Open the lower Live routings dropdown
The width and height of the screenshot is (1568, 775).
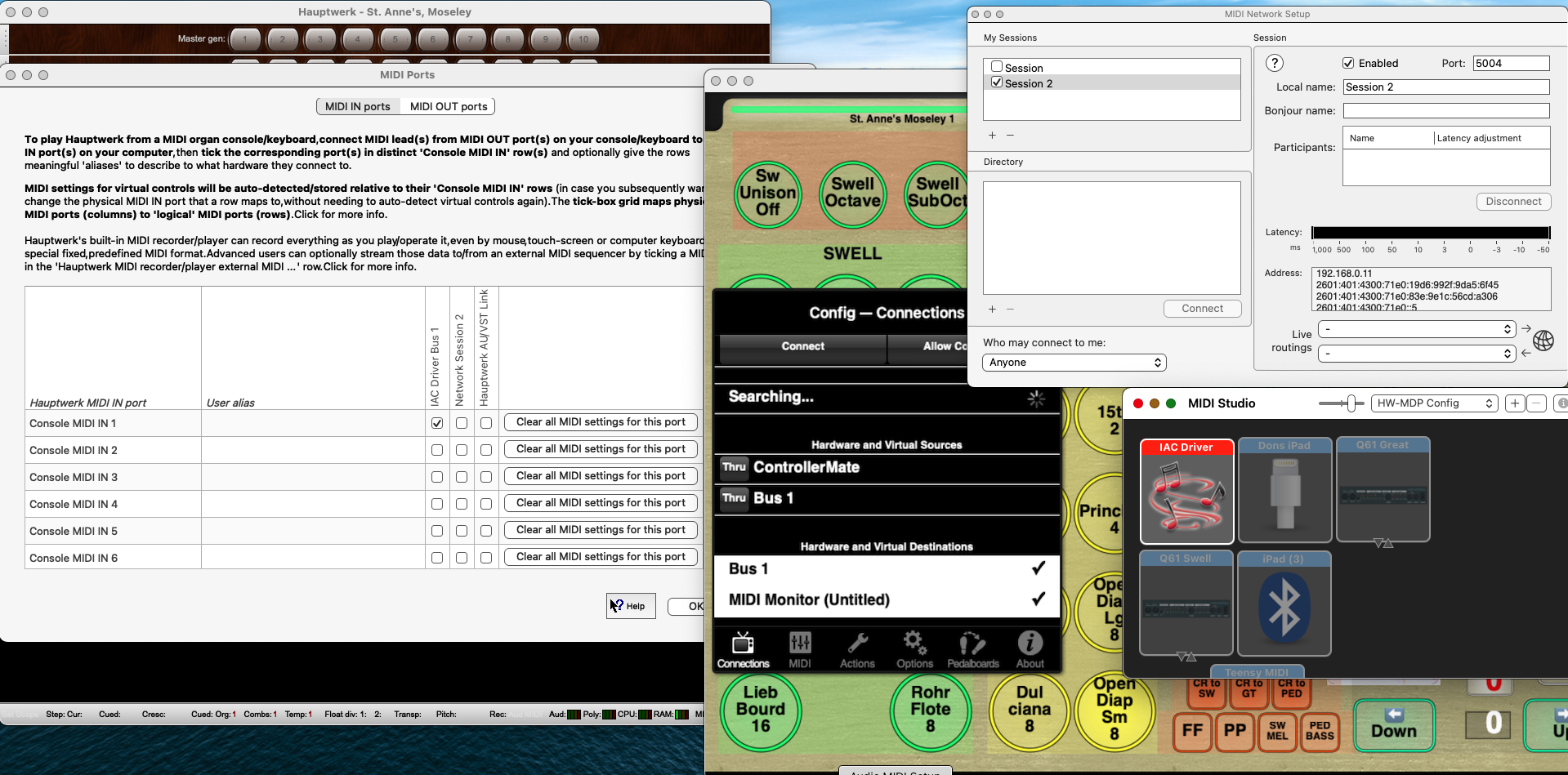coord(1417,354)
